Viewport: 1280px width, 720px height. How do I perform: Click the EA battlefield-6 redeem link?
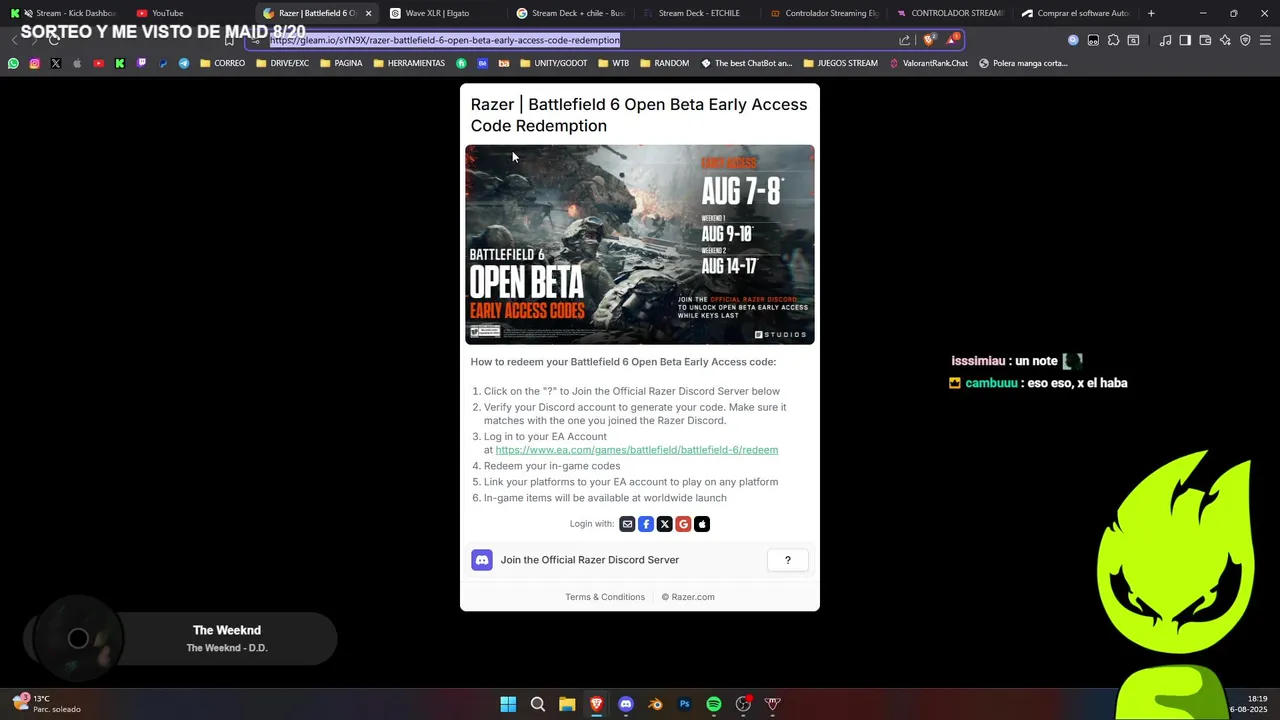[x=637, y=450]
